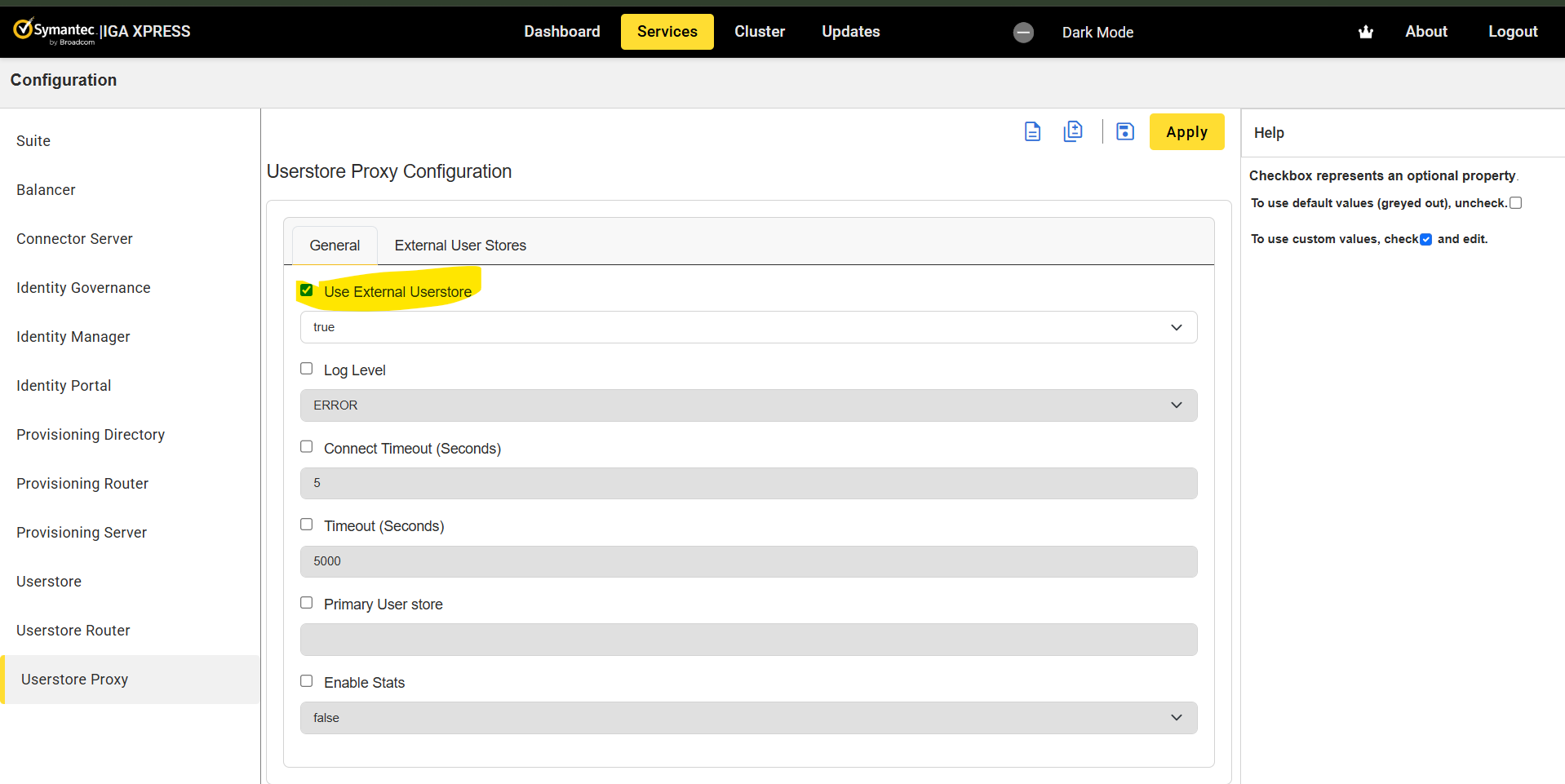
Task: Check the Connect Timeout (Seconds) checkbox
Action: 307,447
